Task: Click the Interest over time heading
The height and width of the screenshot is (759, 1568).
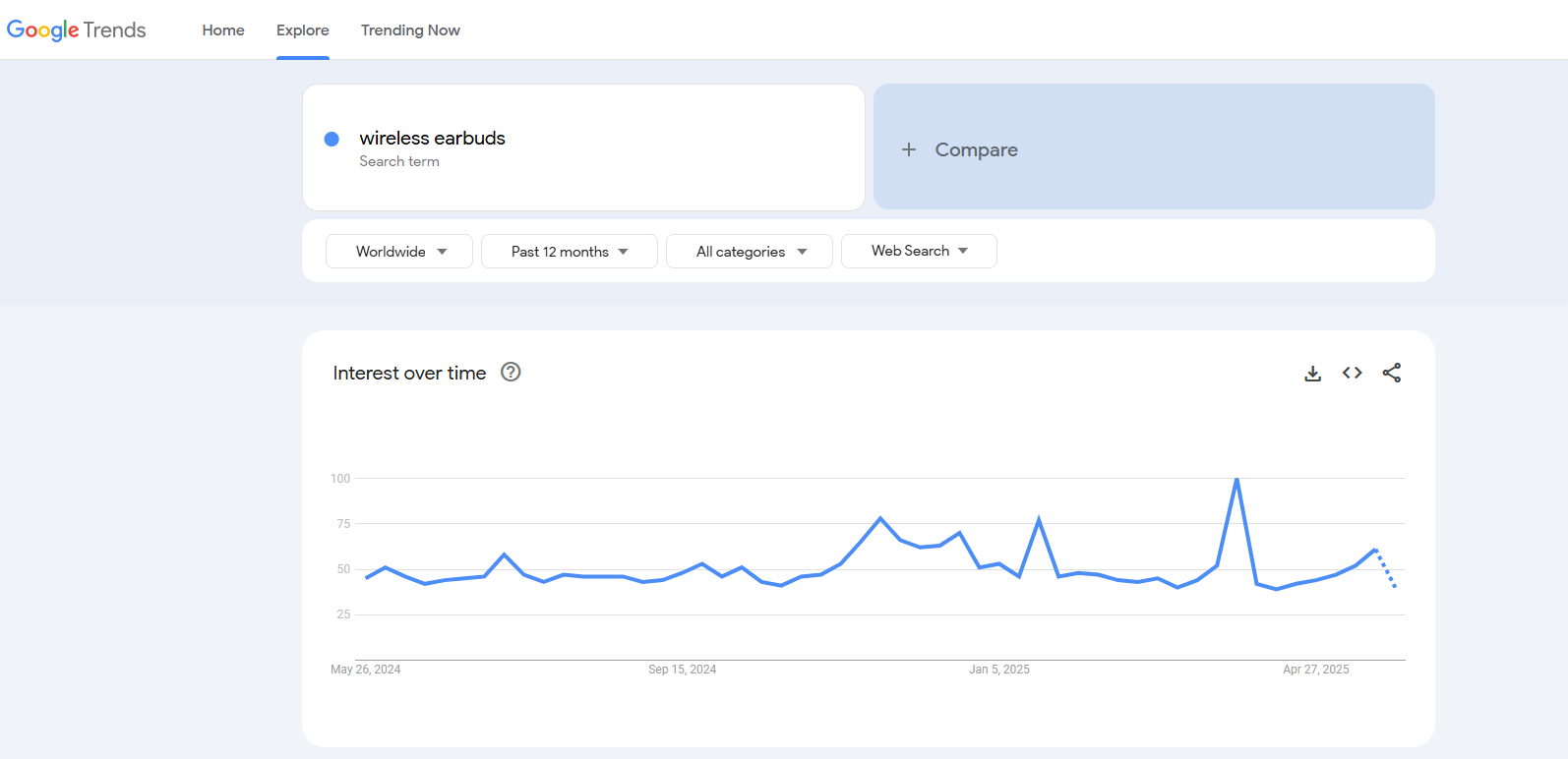Action: [x=409, y=373]
